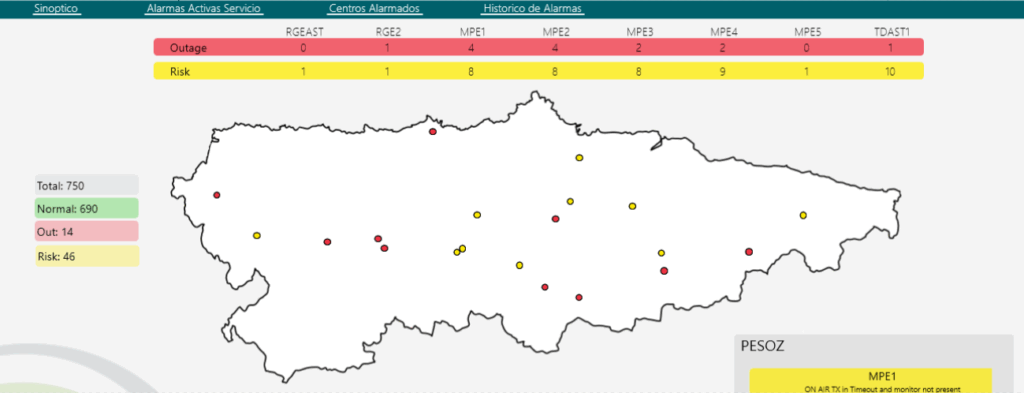Select the southernmost red map dot

point(579,297)
